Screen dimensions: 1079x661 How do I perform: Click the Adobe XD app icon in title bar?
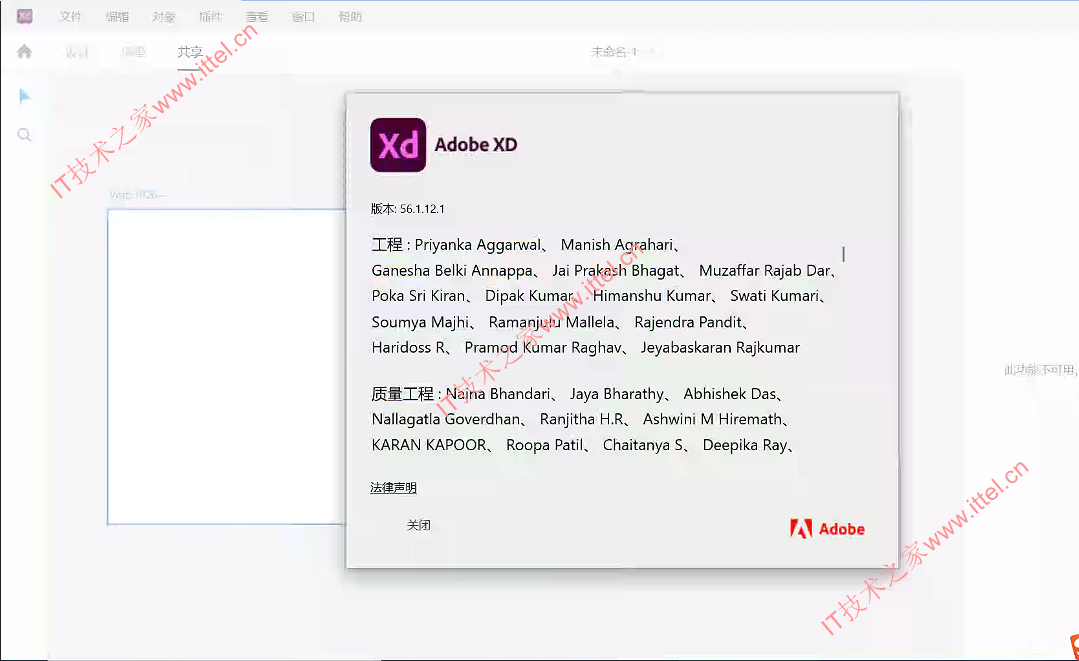point(25,16)
